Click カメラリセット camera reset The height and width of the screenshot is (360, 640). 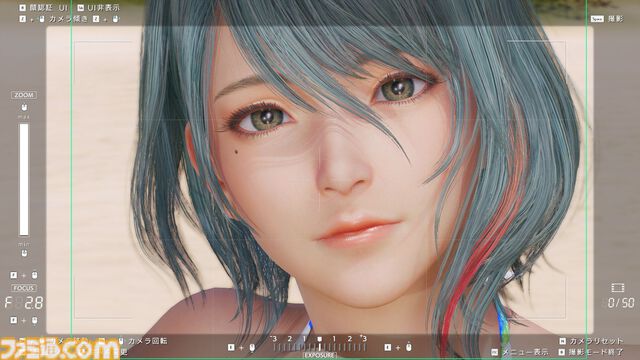[x=596, y=341]
